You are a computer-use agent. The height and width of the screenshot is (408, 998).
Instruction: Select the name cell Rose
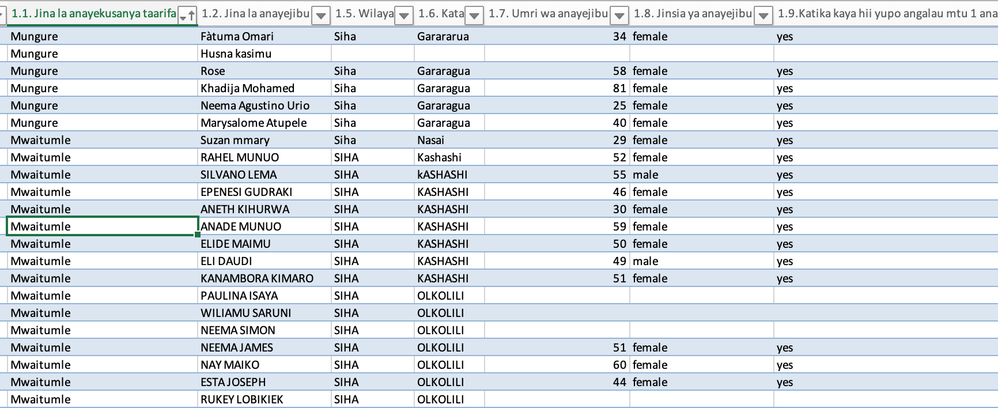click(x=264, y=71)
